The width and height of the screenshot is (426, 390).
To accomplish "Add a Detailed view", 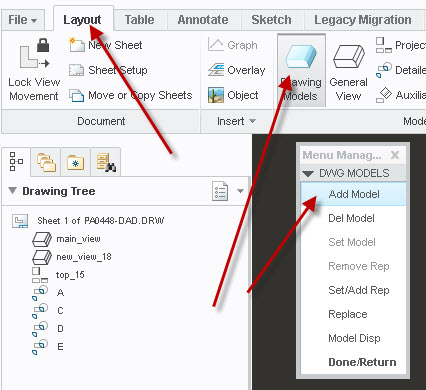I will pyautogui.click(x=400, y=70).
